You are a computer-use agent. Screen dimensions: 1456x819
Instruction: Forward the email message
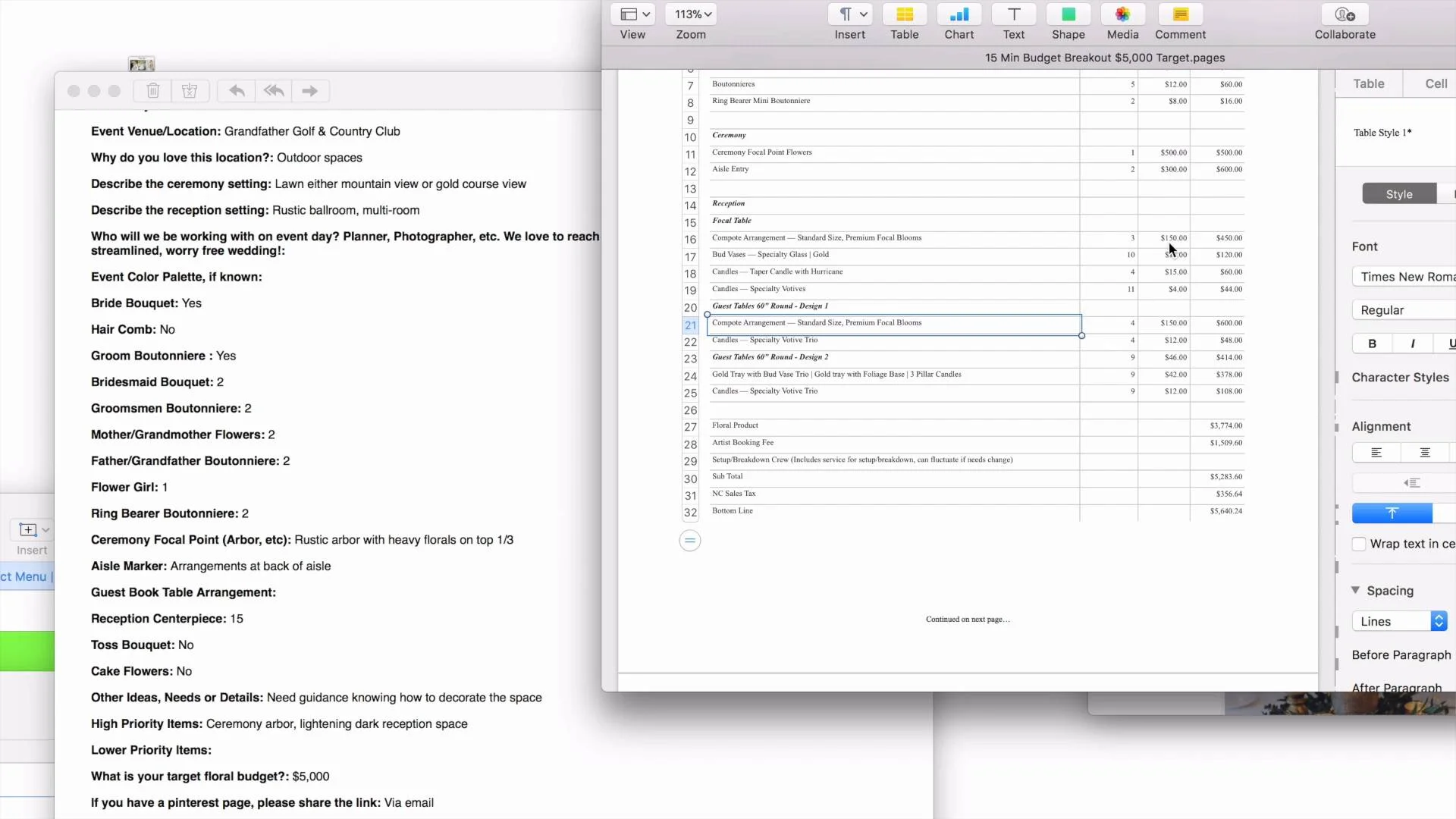[x=309, y=91]
